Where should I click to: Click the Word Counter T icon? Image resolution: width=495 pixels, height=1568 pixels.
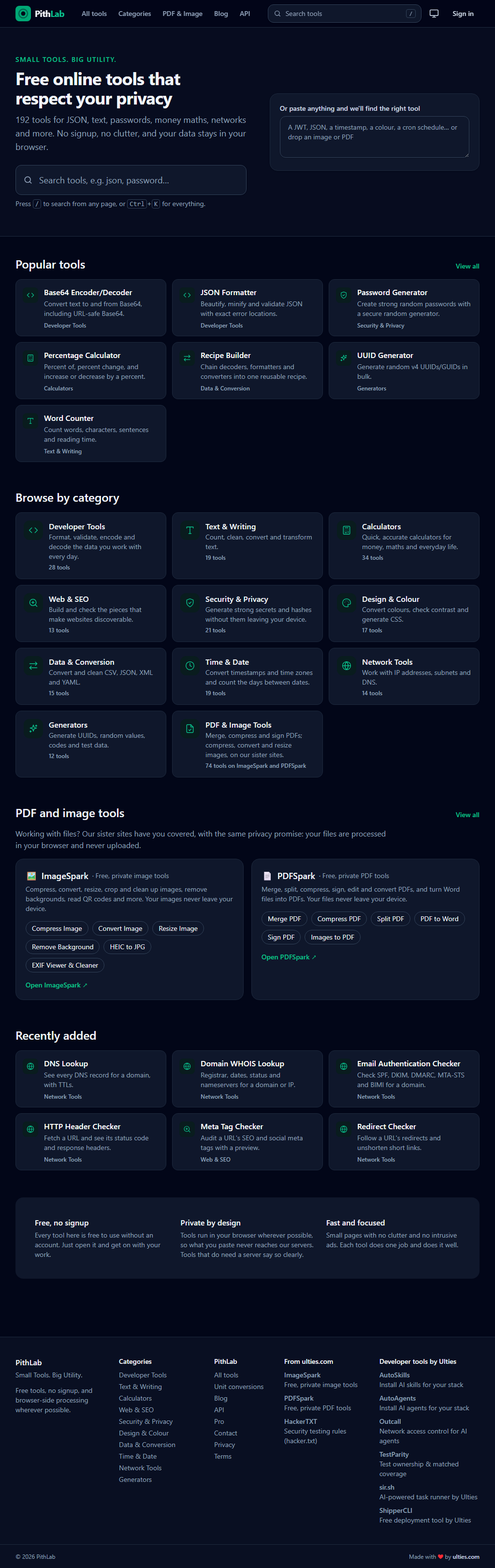30,420
